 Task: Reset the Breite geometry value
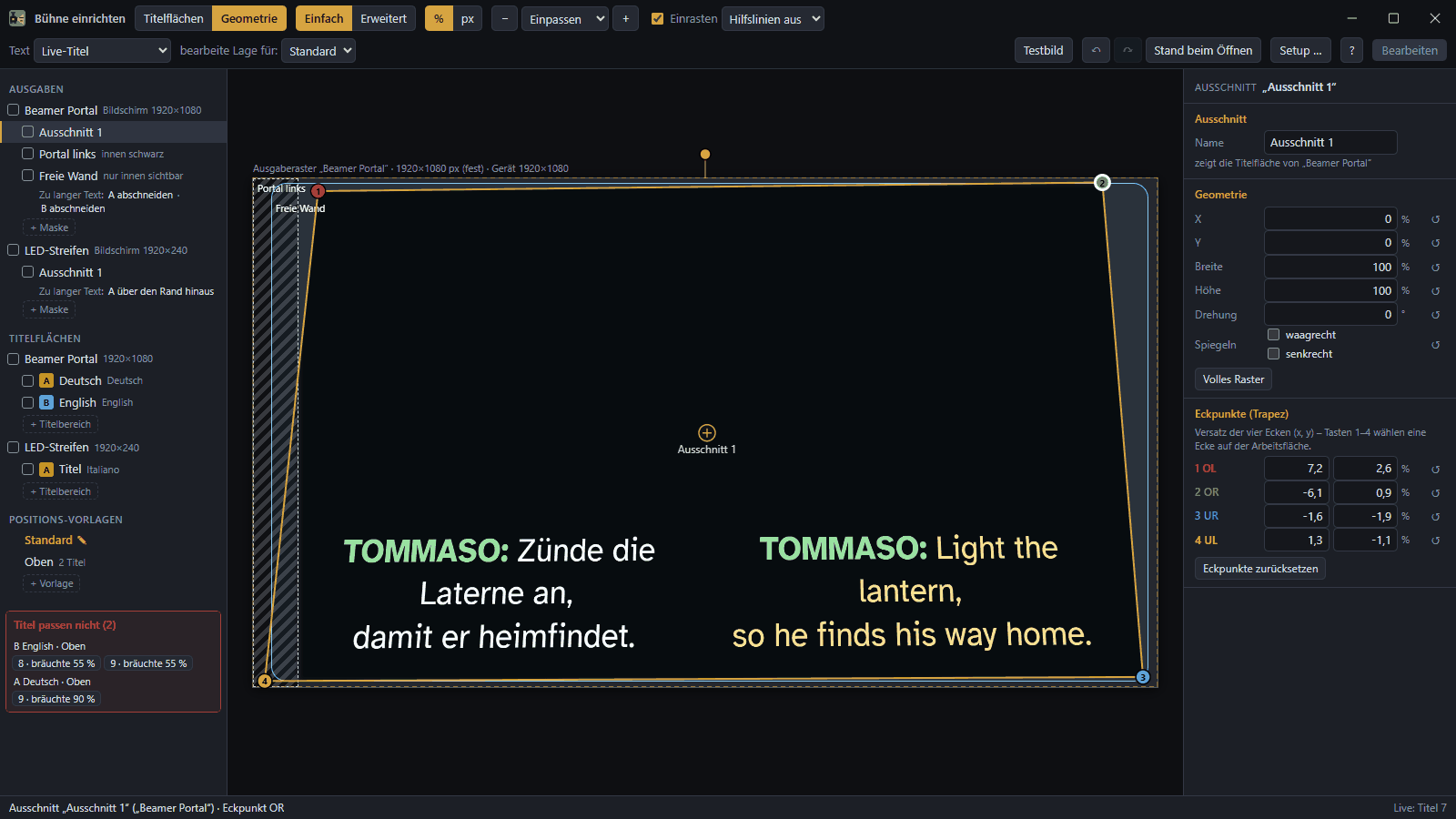tap(1435, 268)
